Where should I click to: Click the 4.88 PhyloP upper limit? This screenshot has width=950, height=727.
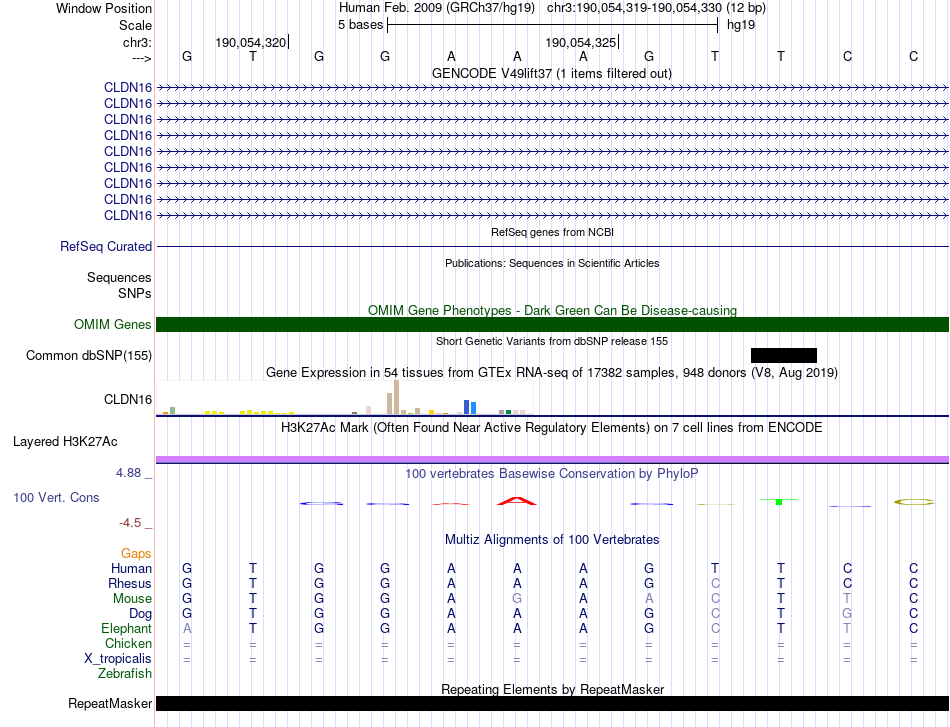pos(128,473)
